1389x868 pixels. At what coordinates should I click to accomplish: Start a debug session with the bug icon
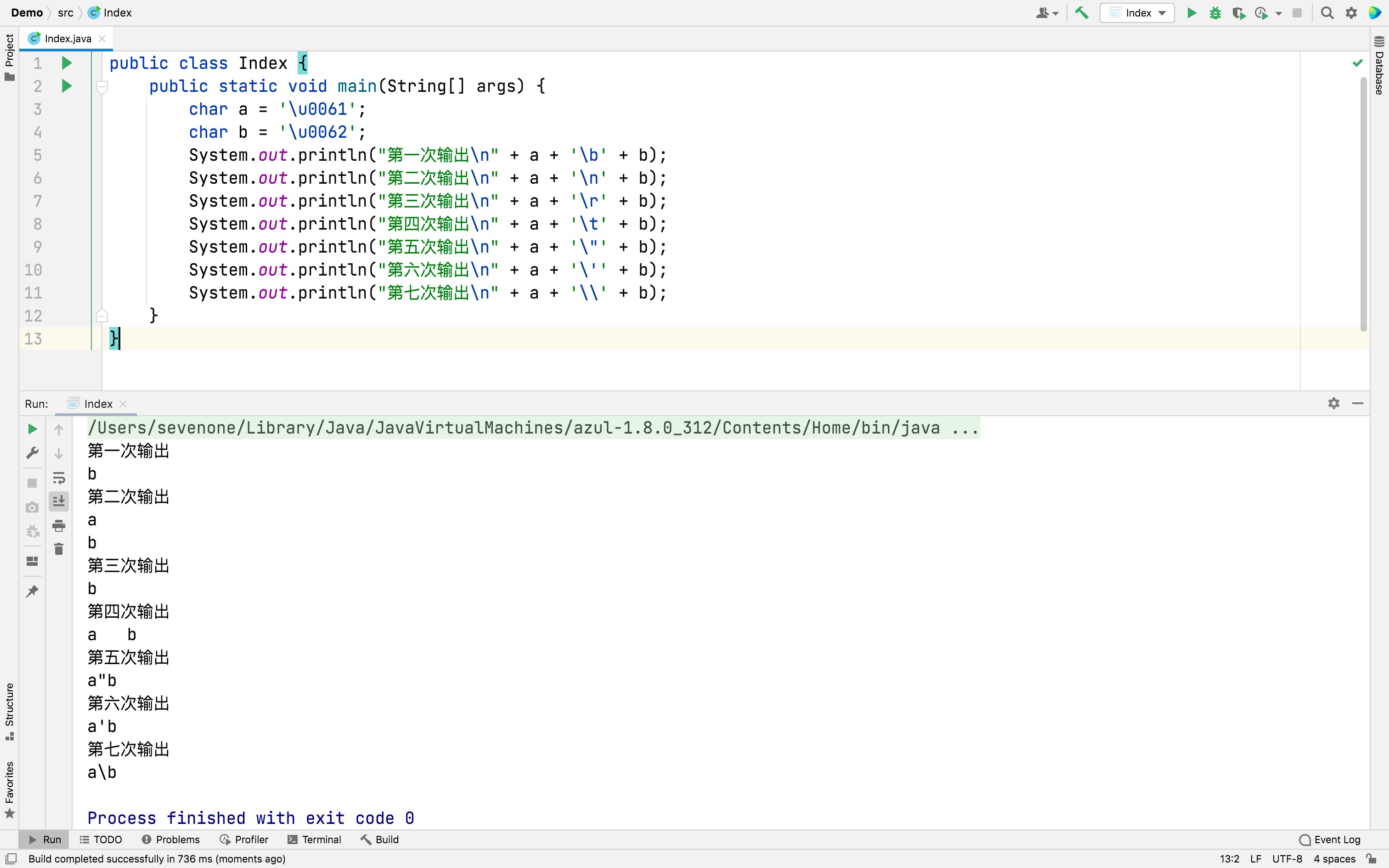(1215, 13)
